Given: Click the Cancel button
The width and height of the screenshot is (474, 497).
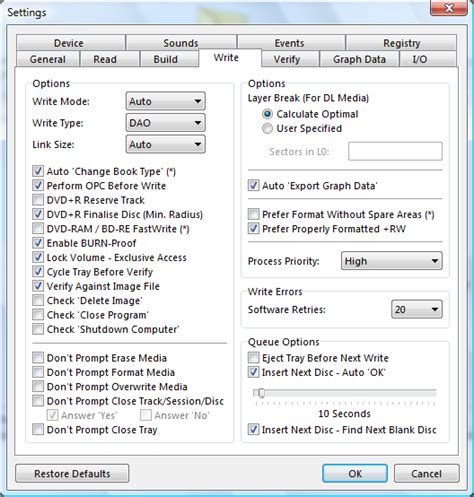Looking at the screenshot, I should (427, 473).
